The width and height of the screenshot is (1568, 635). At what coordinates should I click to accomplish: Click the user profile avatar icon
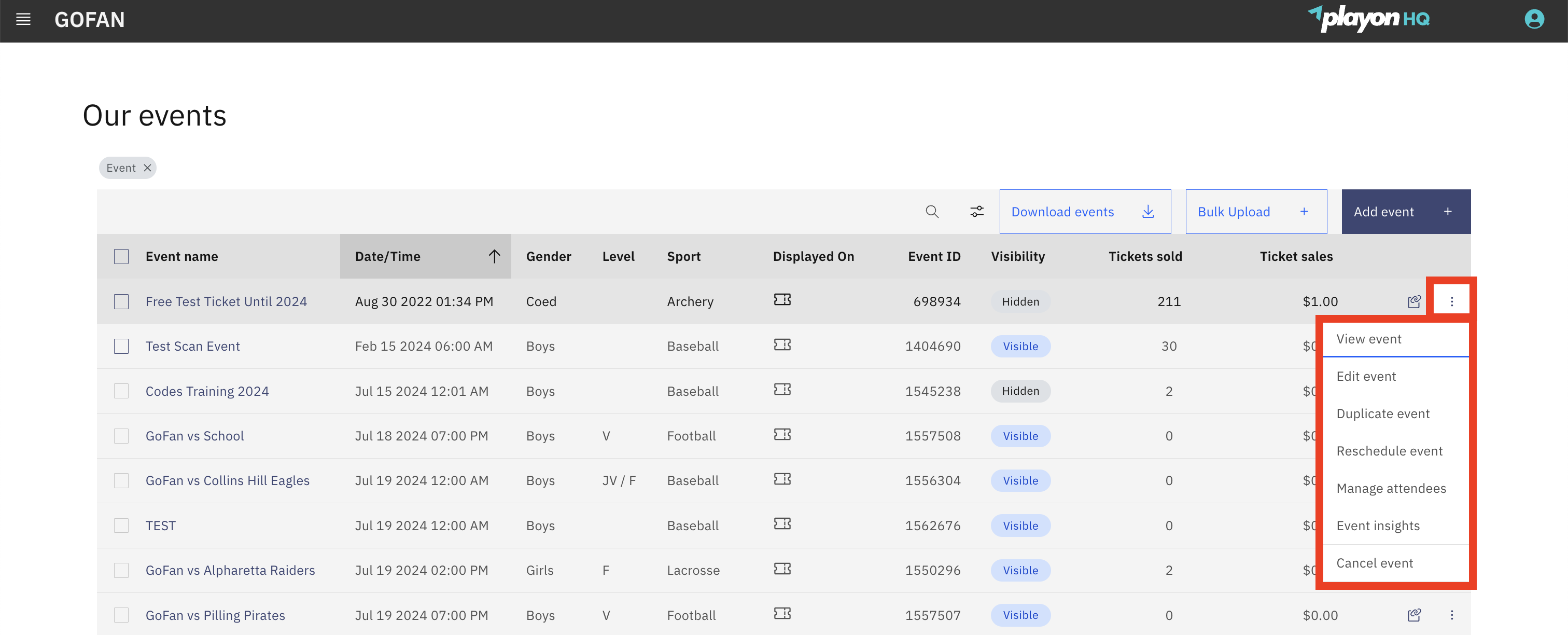[1534, 20]
